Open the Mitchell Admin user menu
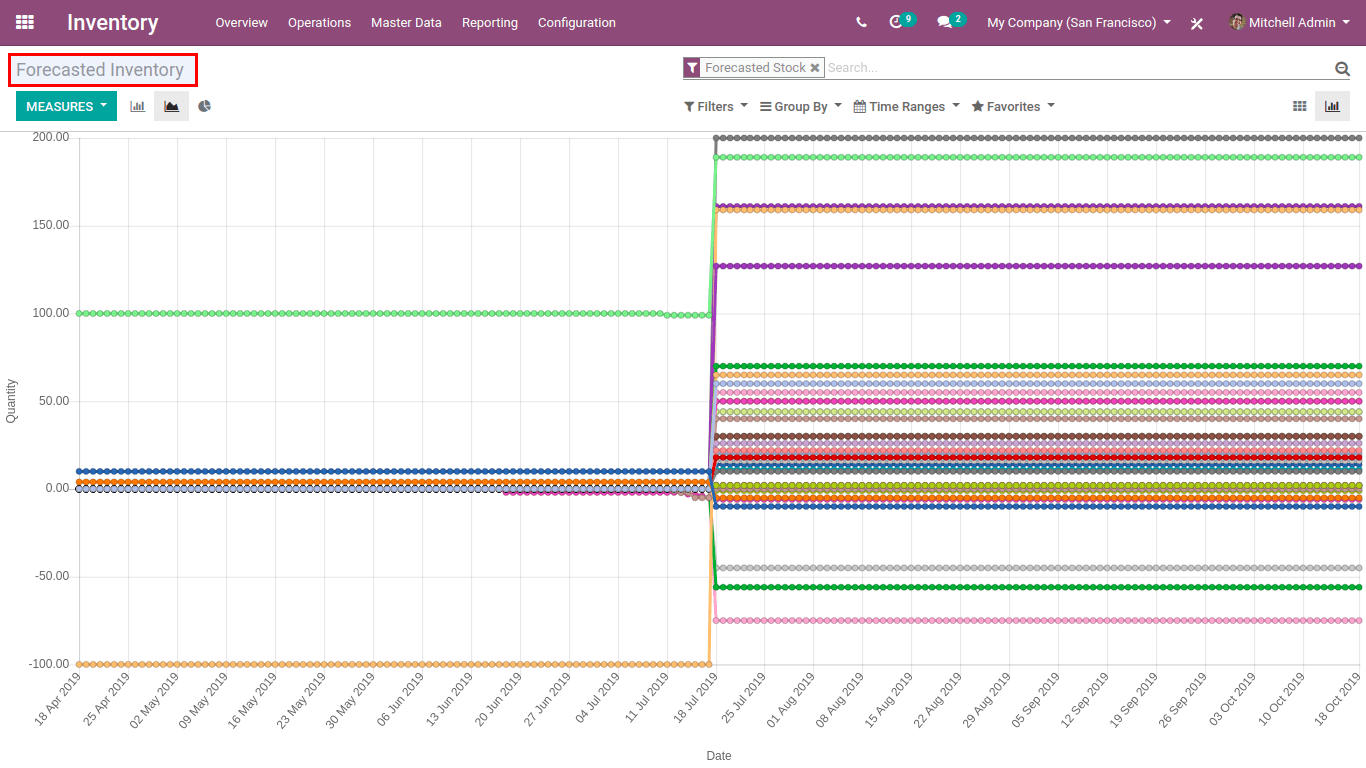1366x768 pixels. pyautogui.click(x=1289, y=22)
